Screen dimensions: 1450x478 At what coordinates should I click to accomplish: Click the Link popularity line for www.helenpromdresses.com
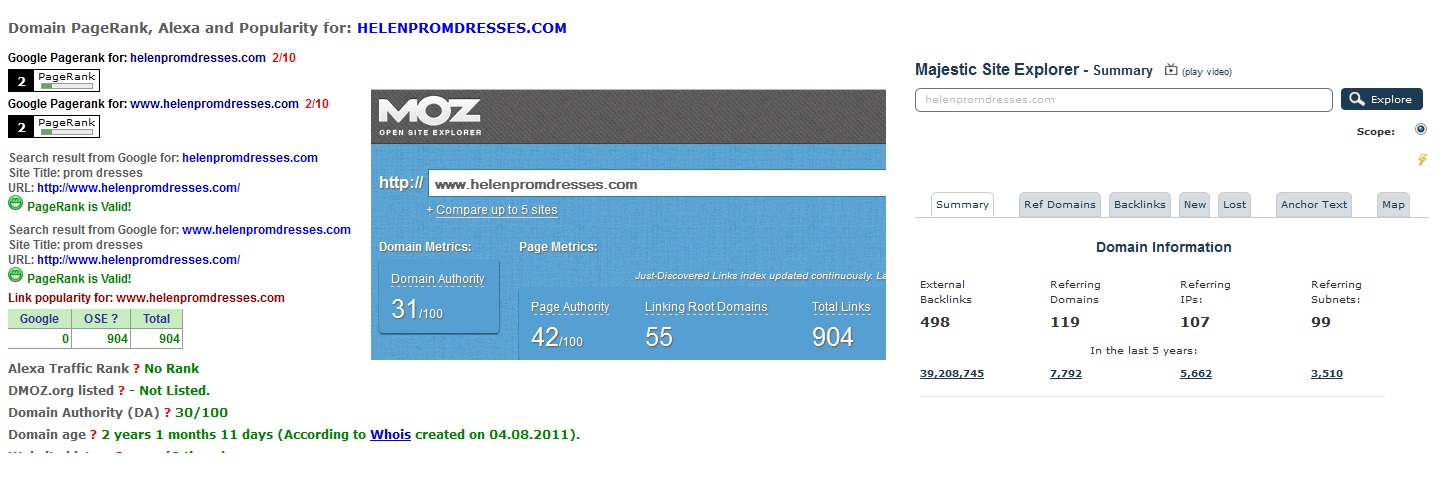146,298
